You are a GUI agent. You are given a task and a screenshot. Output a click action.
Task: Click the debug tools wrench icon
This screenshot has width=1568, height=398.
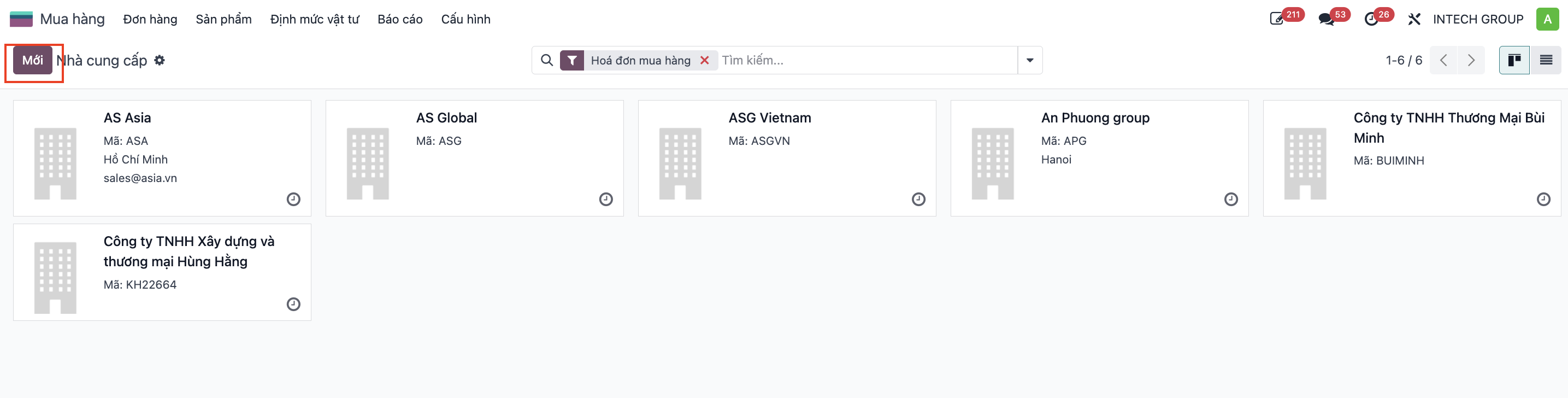coord(1414,20)
